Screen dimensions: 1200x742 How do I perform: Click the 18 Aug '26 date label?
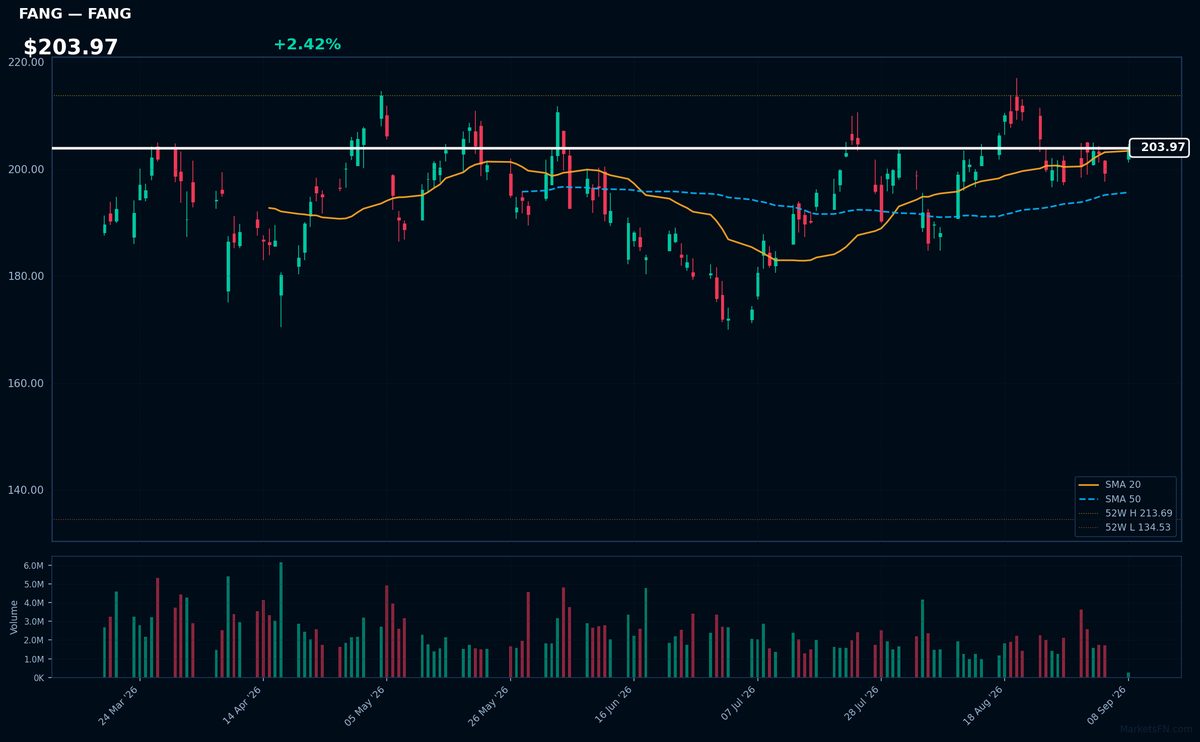coord(983,705)
